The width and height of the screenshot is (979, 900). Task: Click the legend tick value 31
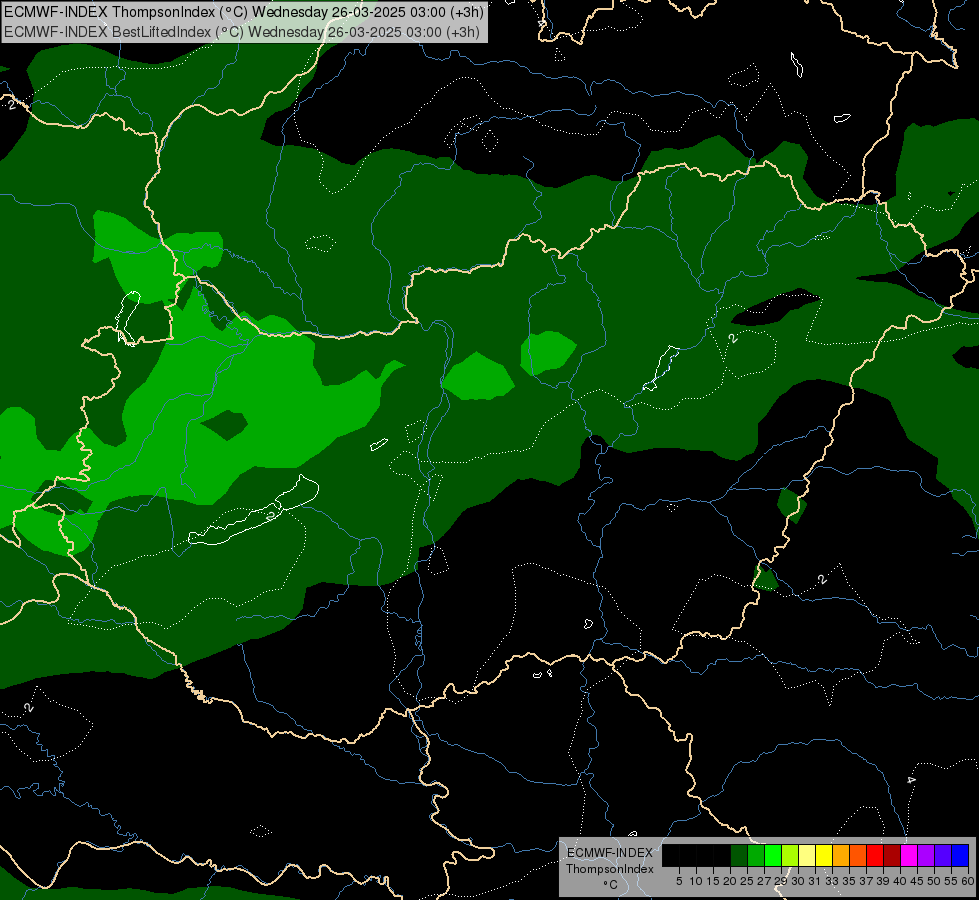pyautogui.click(x=815, y=881)
